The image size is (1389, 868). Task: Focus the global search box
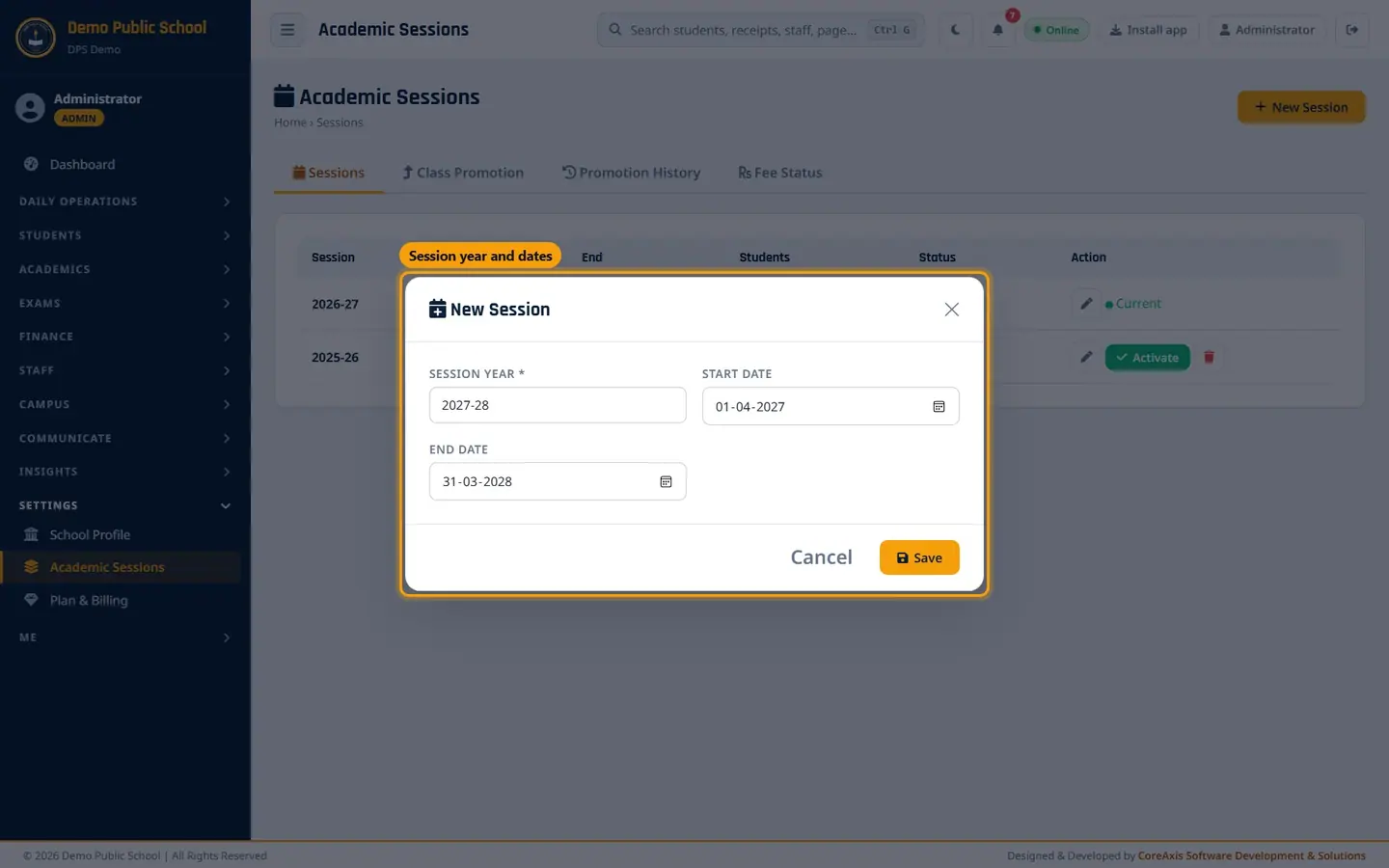click(761, 30)
